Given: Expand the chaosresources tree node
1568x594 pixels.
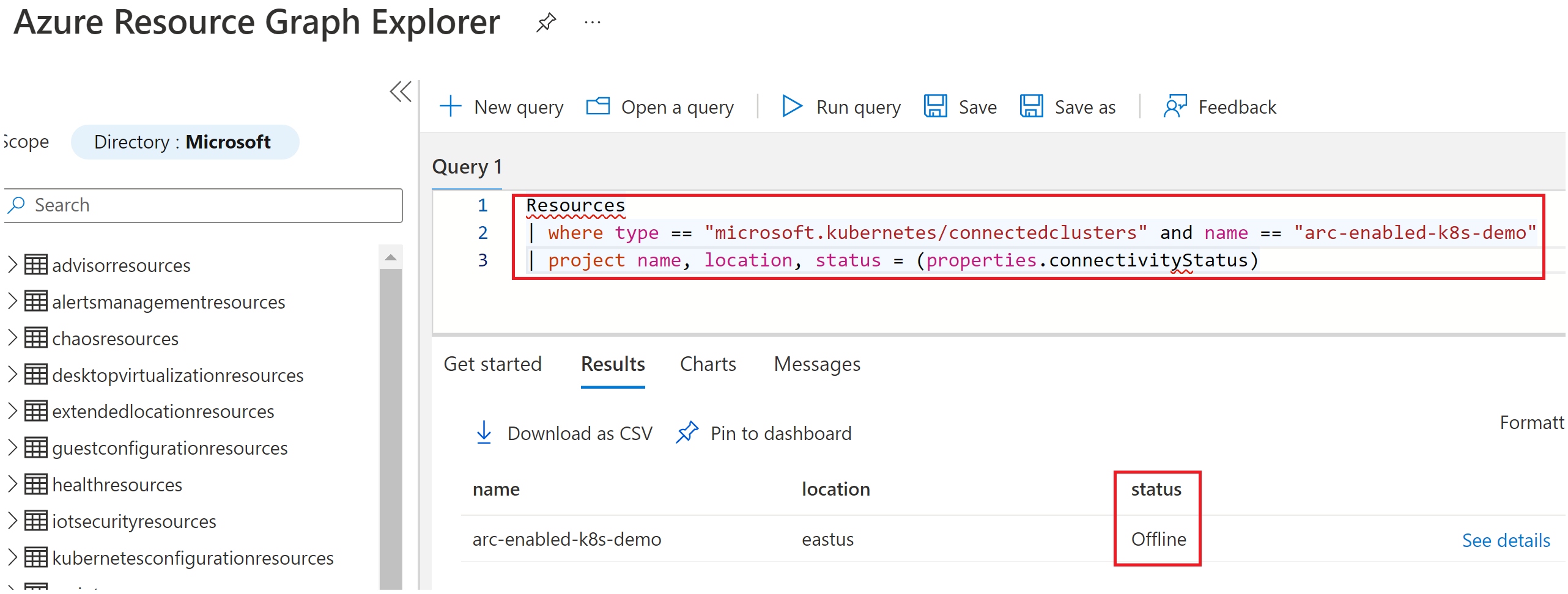Looking at the screenshot, I should point(12,338).
